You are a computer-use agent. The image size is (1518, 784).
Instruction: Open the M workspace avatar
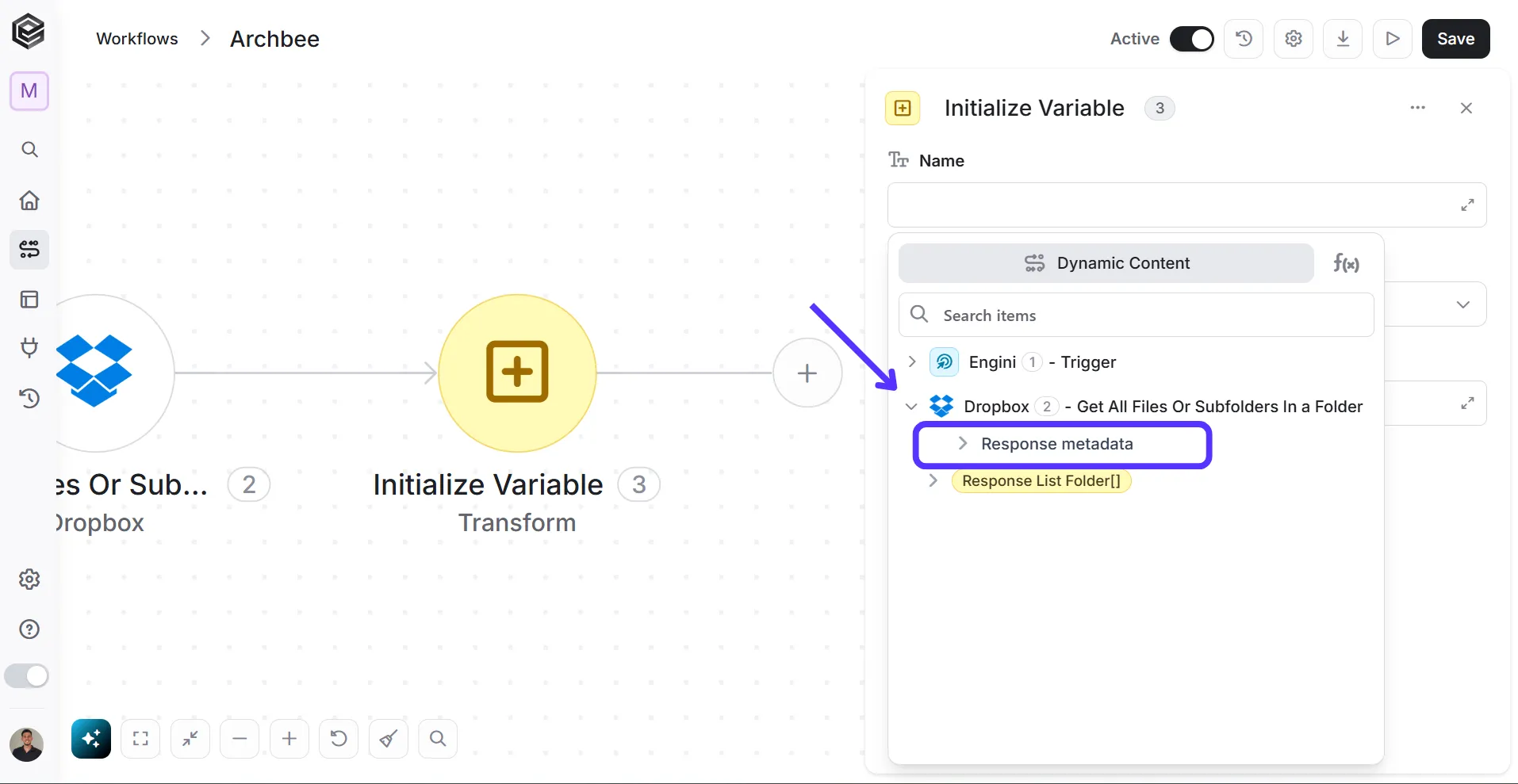click(x=29, y=91)
